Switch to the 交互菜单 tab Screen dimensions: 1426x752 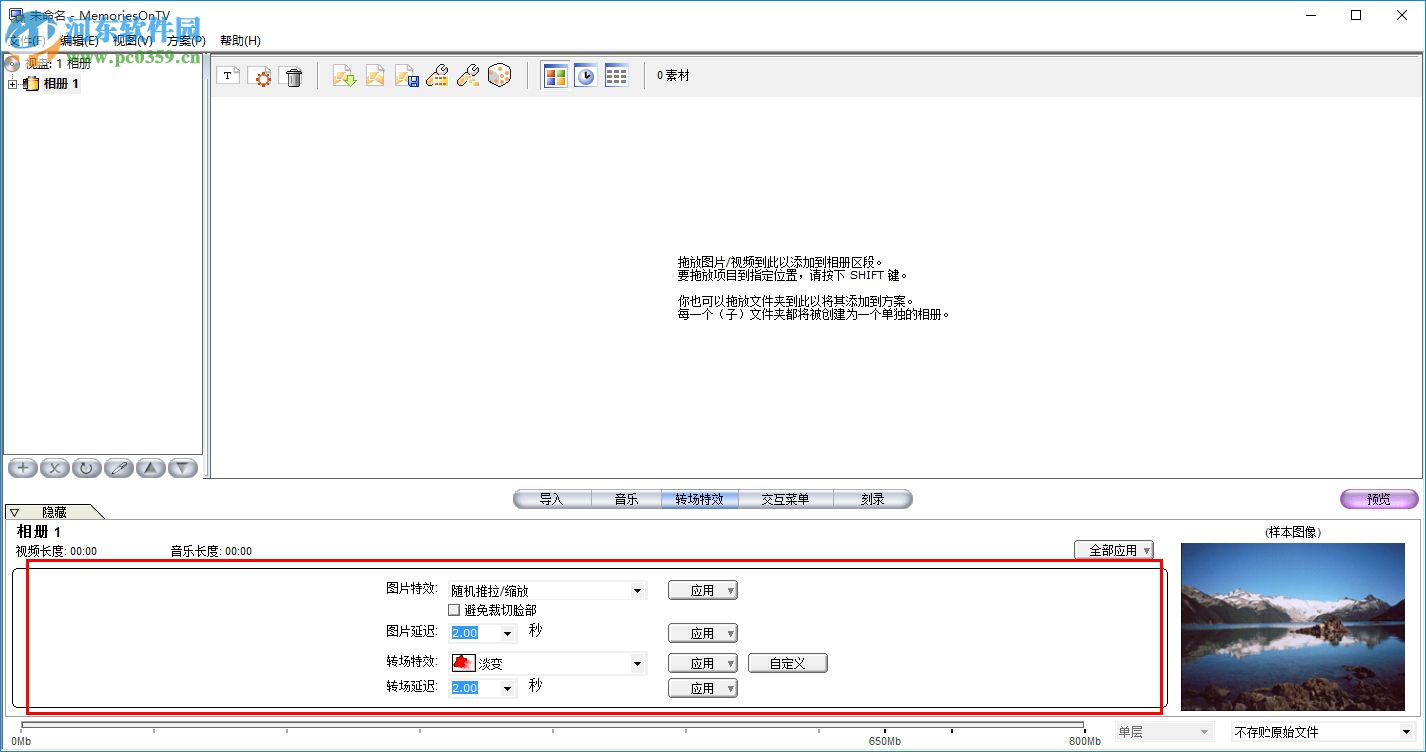point(785,499)
